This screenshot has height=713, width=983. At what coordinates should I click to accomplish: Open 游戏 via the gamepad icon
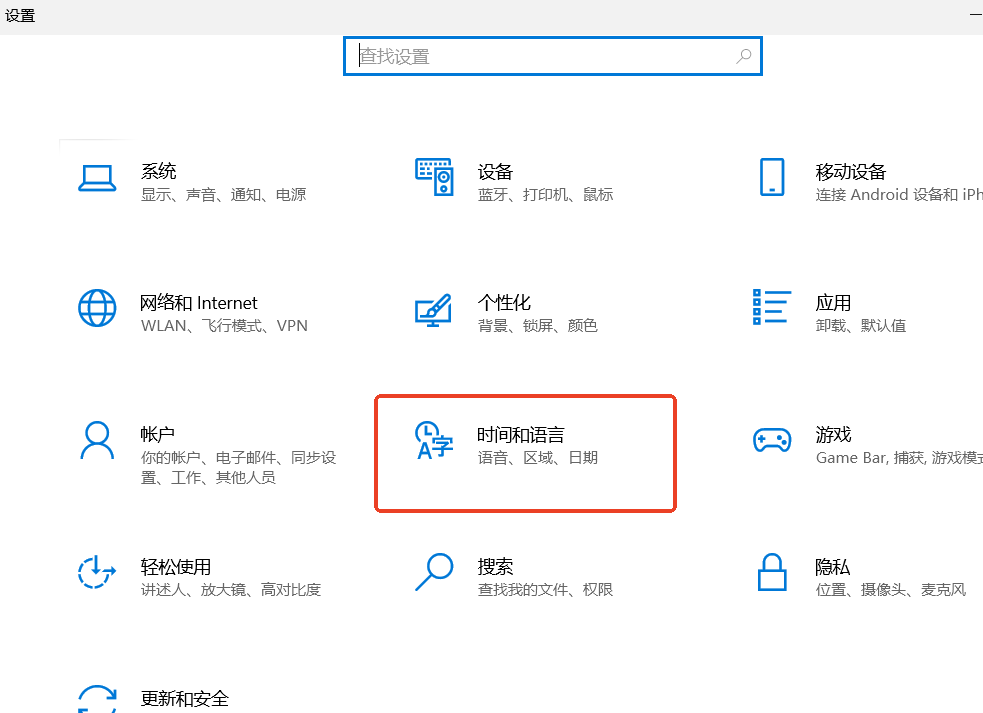(x=771, y=440)
